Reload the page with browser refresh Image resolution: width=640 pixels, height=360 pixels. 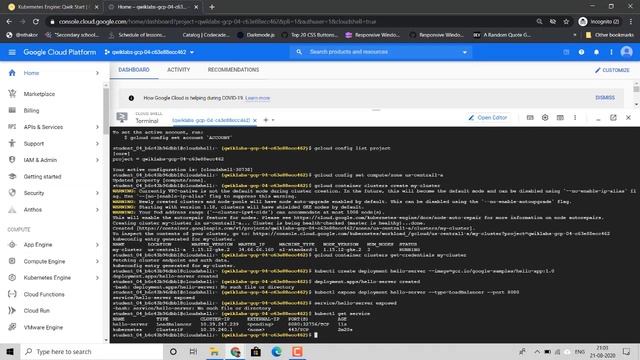click(36, 22)
